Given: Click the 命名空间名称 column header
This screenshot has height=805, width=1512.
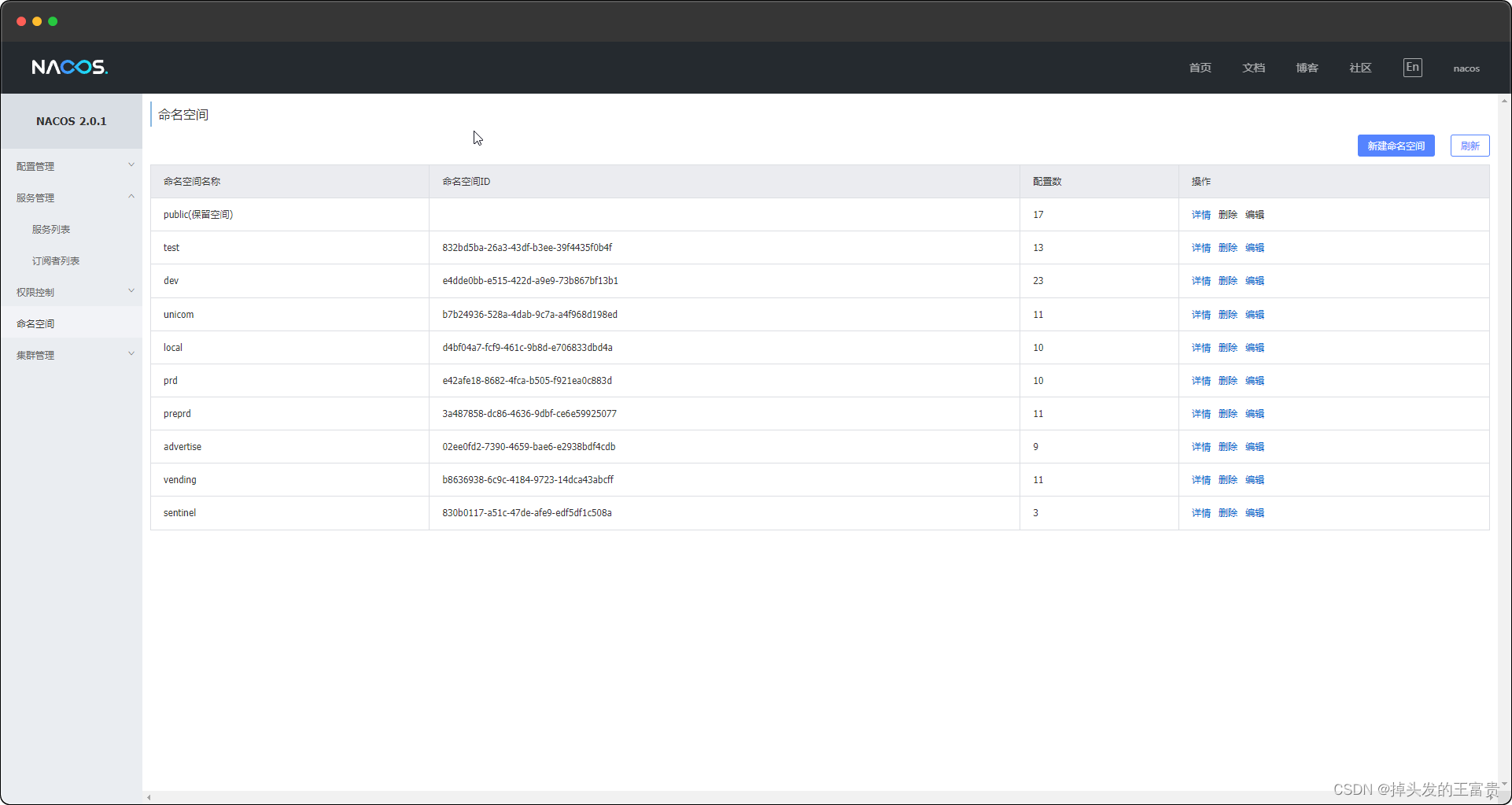Looking at the screenshot, I should 289,182.
